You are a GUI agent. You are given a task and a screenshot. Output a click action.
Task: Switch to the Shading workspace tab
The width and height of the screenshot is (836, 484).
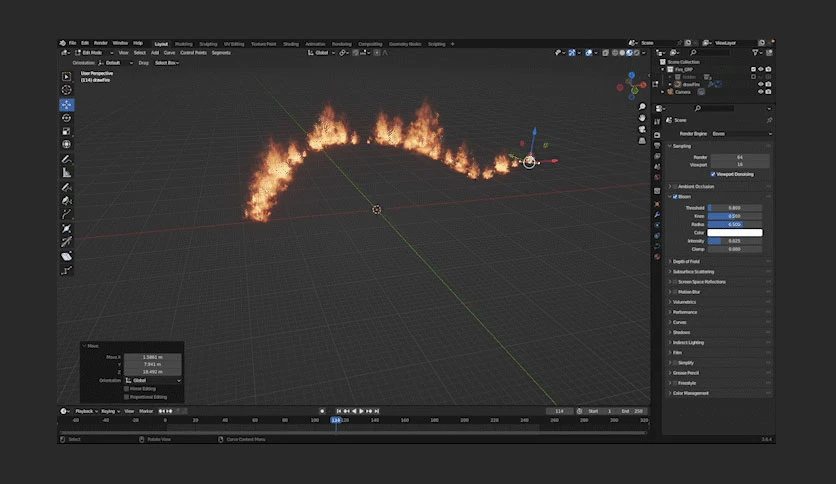click(291, 44)
